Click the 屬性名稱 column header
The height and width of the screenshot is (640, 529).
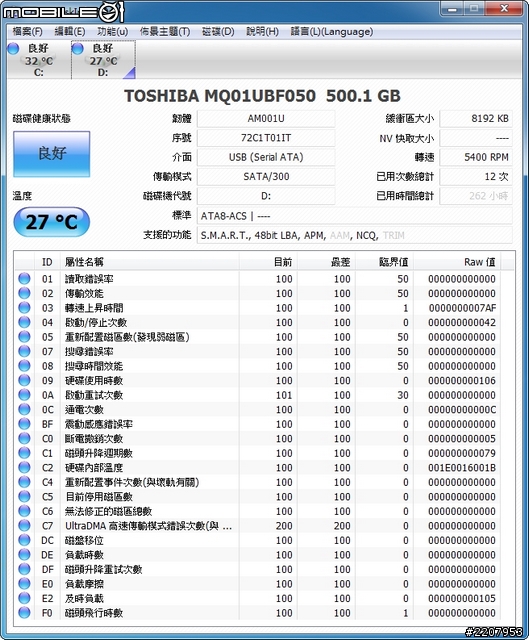[150, 262]
